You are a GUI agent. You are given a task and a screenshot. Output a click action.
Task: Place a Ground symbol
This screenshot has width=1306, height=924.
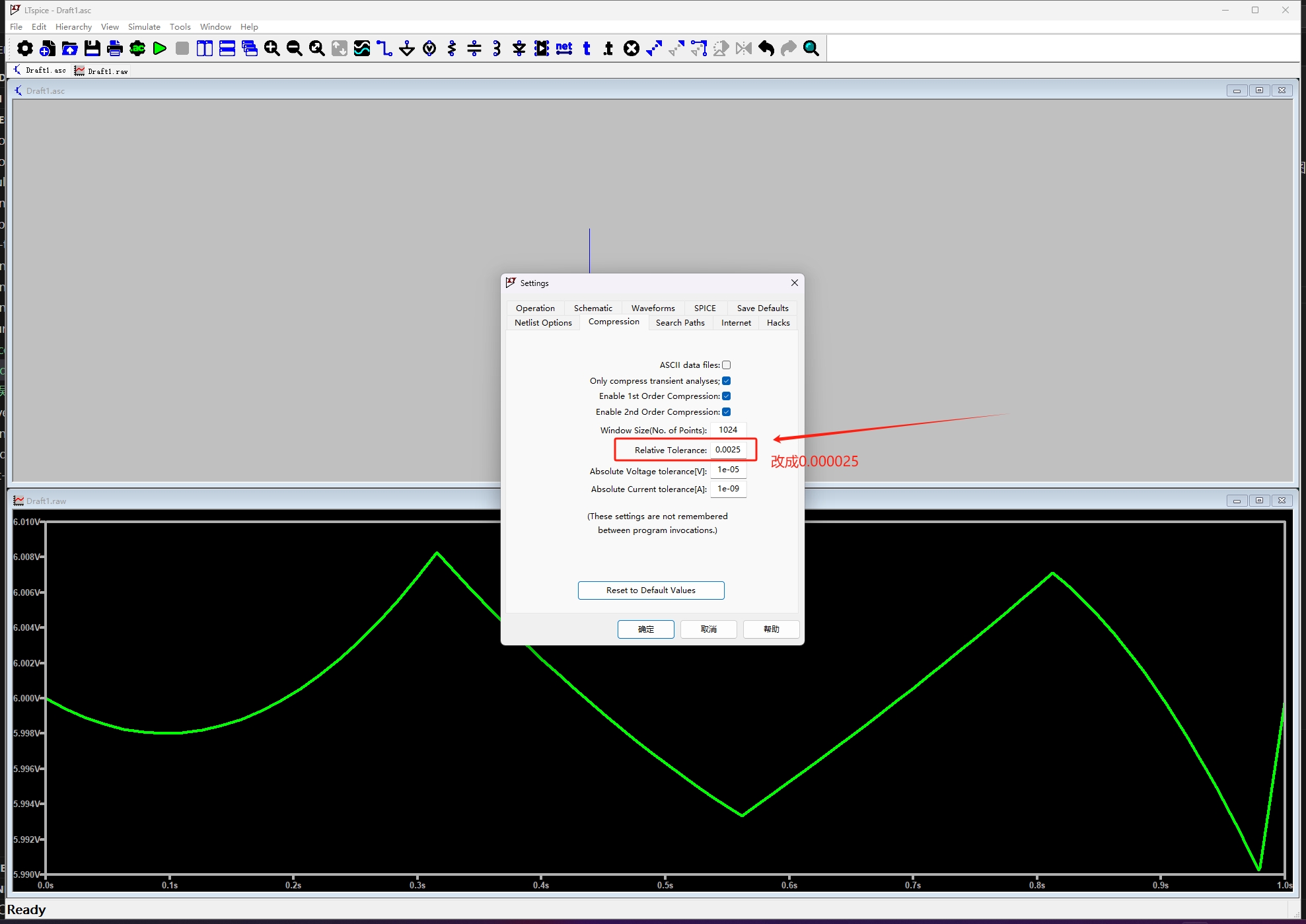[407, 48]
